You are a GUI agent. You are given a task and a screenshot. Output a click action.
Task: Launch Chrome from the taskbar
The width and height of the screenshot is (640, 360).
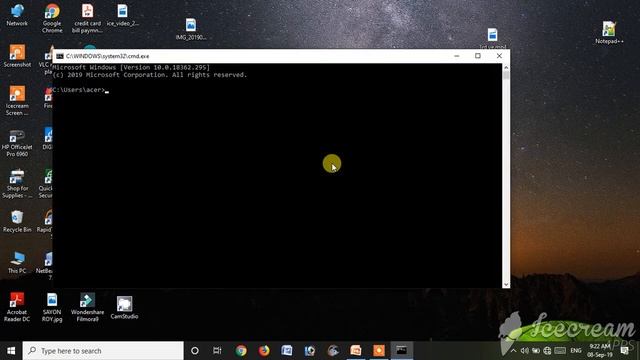click(241, 351)
